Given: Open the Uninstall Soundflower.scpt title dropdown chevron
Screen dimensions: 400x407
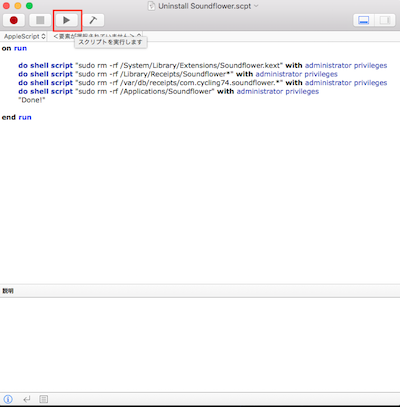Looking at the screenshot, I should click(256, 6).
